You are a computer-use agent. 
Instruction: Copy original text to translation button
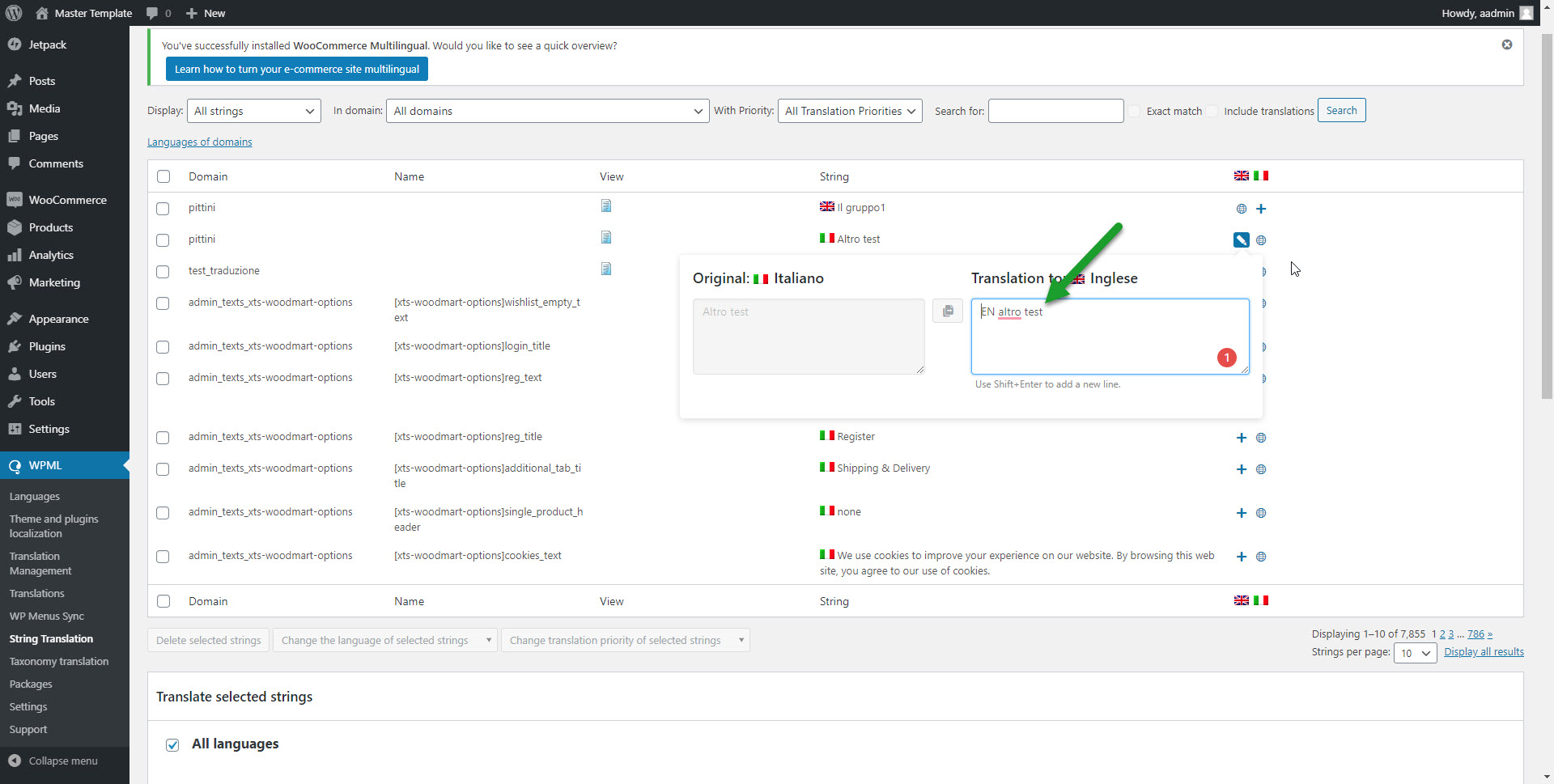click(948, 311)
